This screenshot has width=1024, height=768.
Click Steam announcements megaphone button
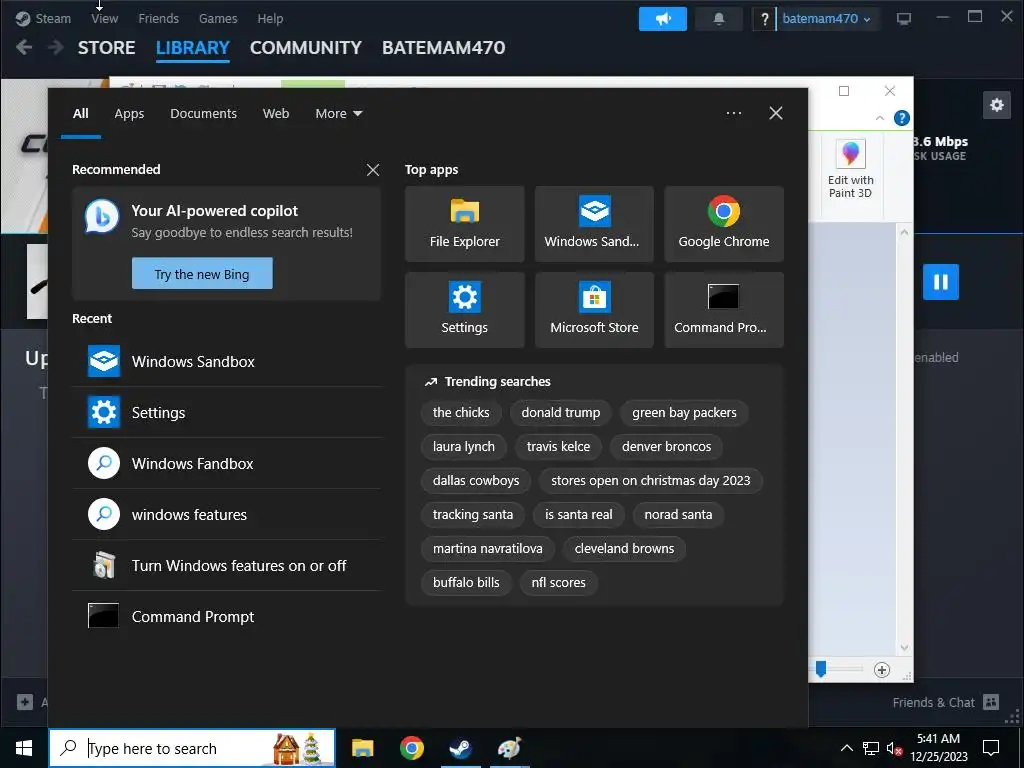point(663,19)
